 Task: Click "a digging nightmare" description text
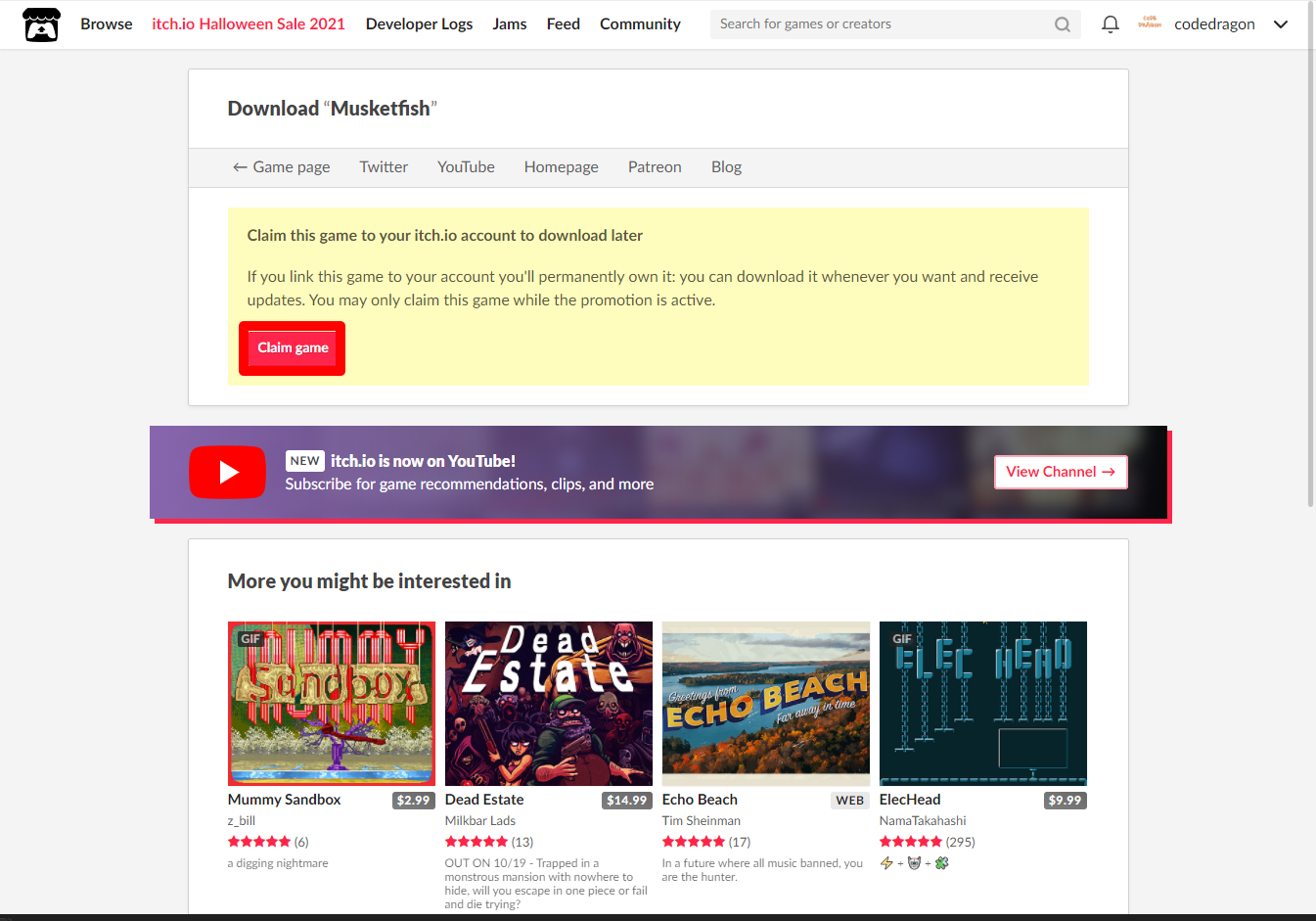[x=278, y=863]
